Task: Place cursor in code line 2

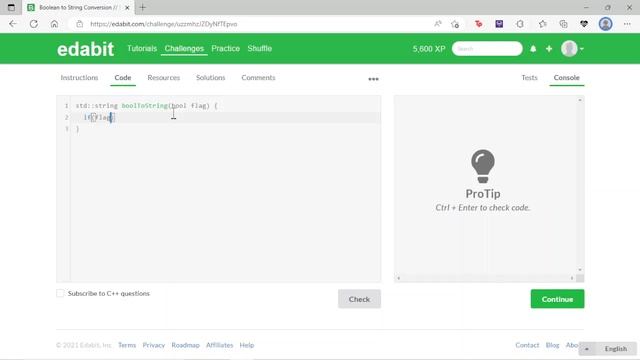Action: (225, 118)
